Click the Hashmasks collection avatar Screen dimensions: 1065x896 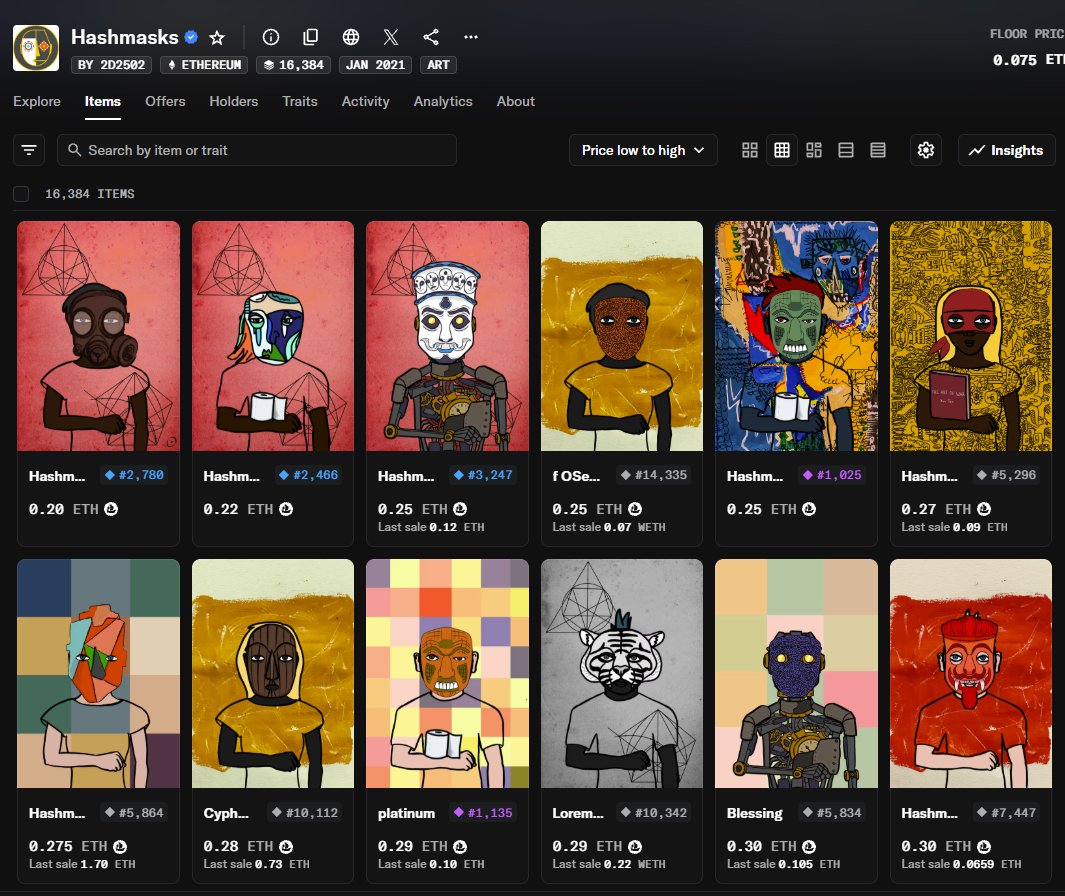pos(36,48)
